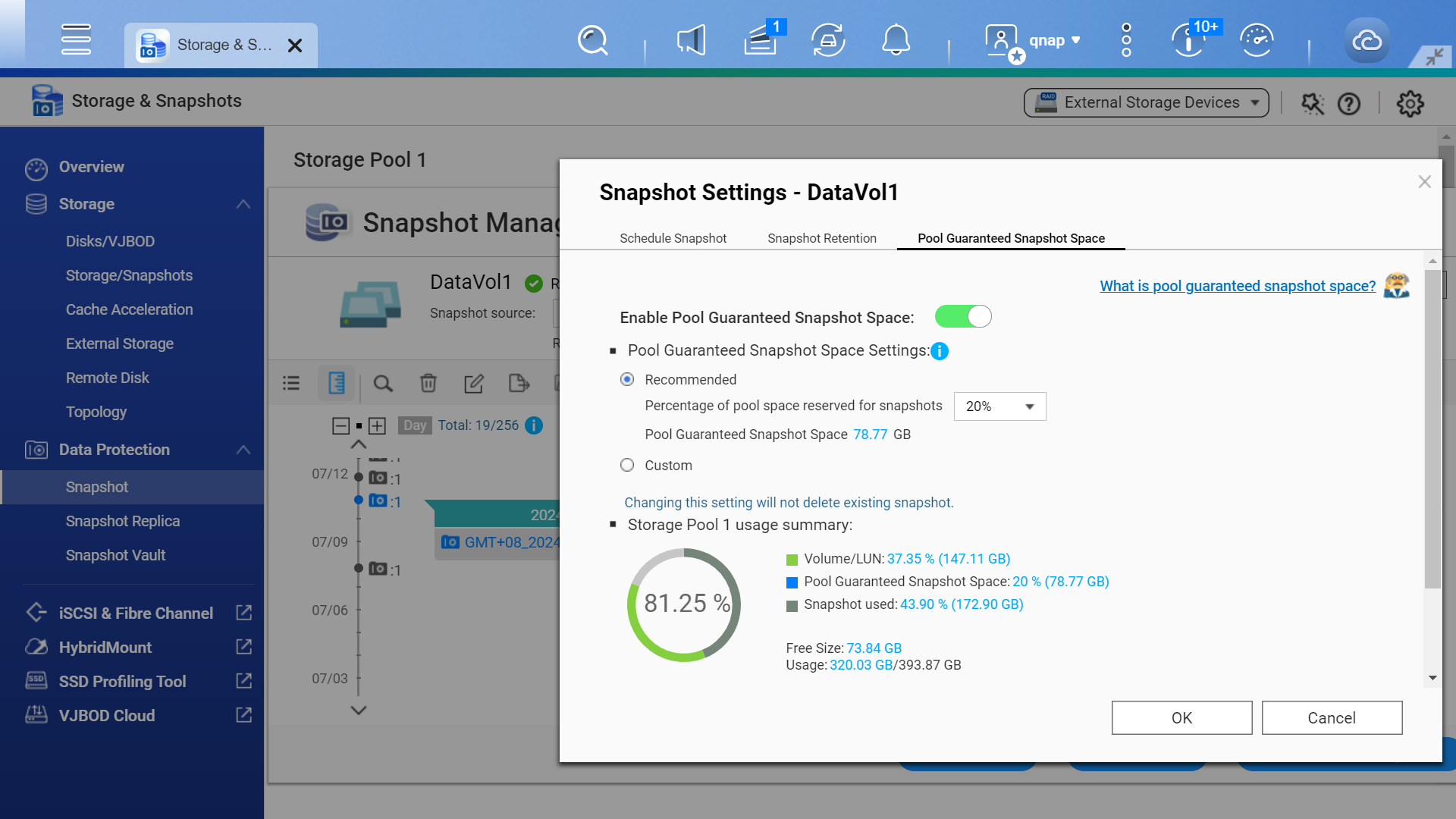Click the dialog's vertical scrollbar thumb
Screen dimensions: 1456x819
coord(1432,428)
